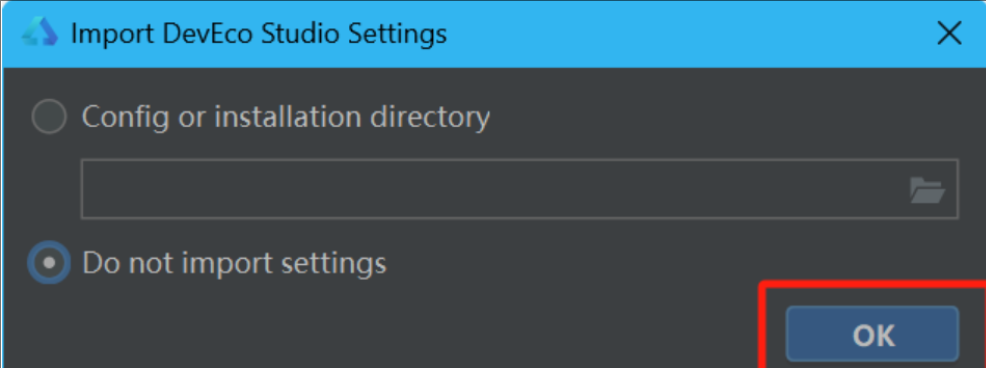Close the Import Settings dialog
The height and width of the screenshot is (368, 986).
coord(949,34)
